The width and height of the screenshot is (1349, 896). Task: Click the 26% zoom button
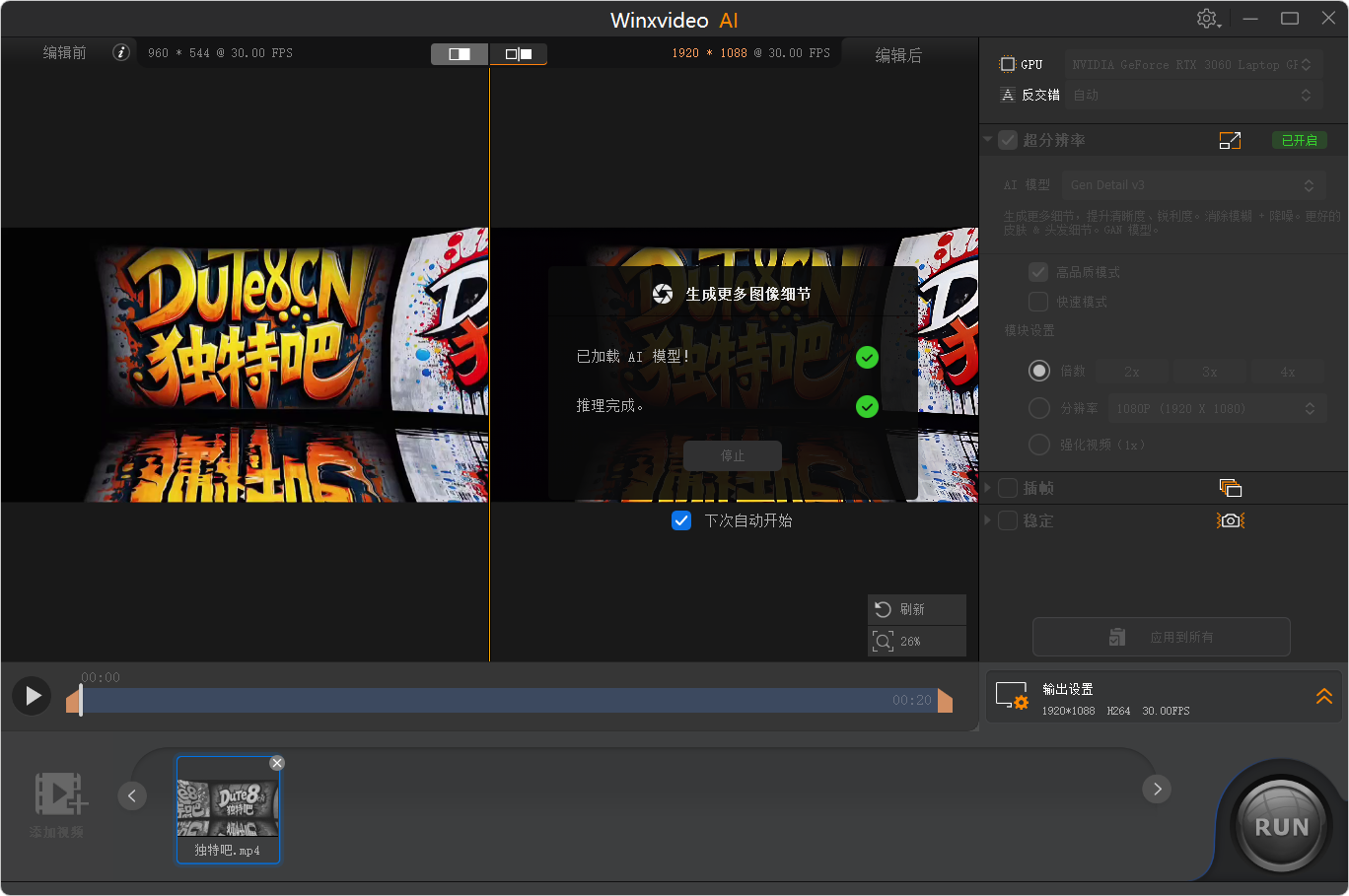917,641
